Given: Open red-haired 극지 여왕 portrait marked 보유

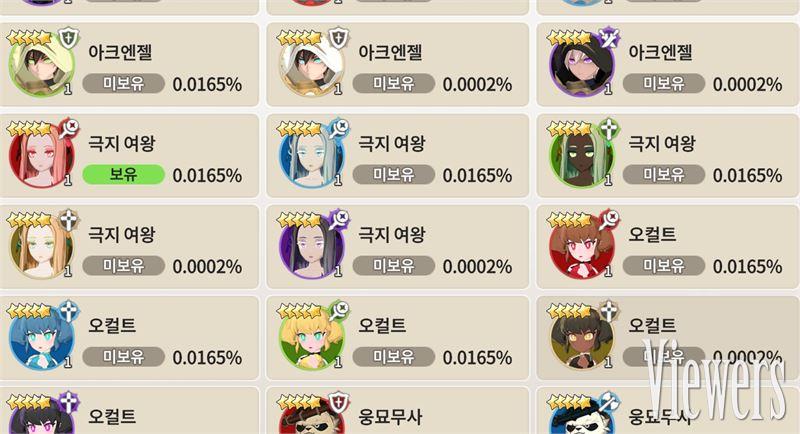Looking at the screenshot, I should pyautogui.click(x=42, y=157).
